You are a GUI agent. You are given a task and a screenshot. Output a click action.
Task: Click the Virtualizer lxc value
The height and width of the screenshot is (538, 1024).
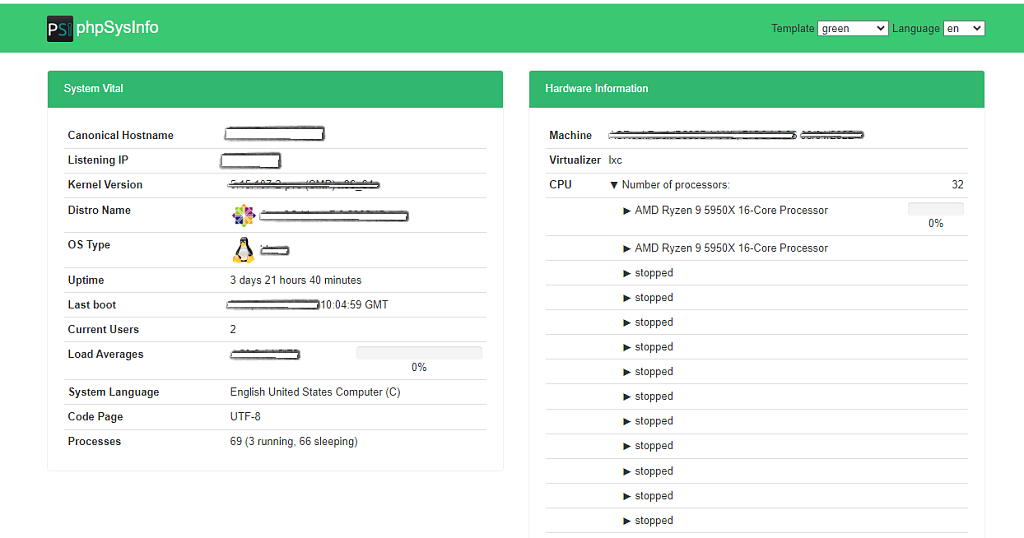[x=615, y=160]
